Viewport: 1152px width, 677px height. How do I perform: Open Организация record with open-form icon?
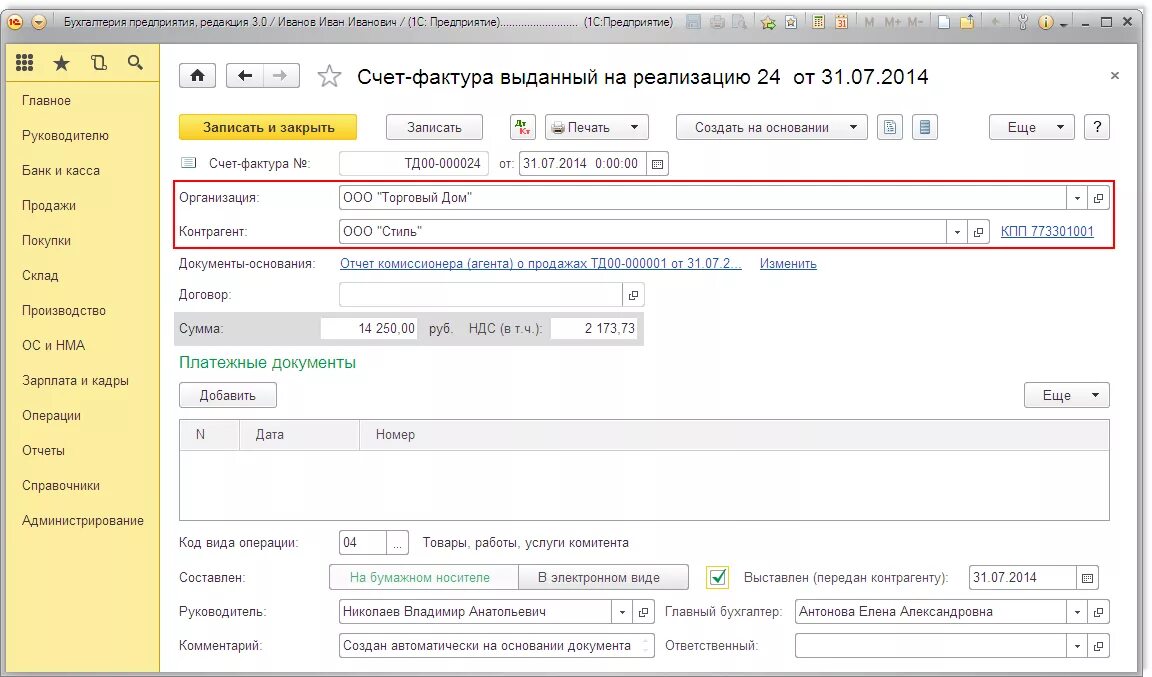click(x=1098, y=198)
